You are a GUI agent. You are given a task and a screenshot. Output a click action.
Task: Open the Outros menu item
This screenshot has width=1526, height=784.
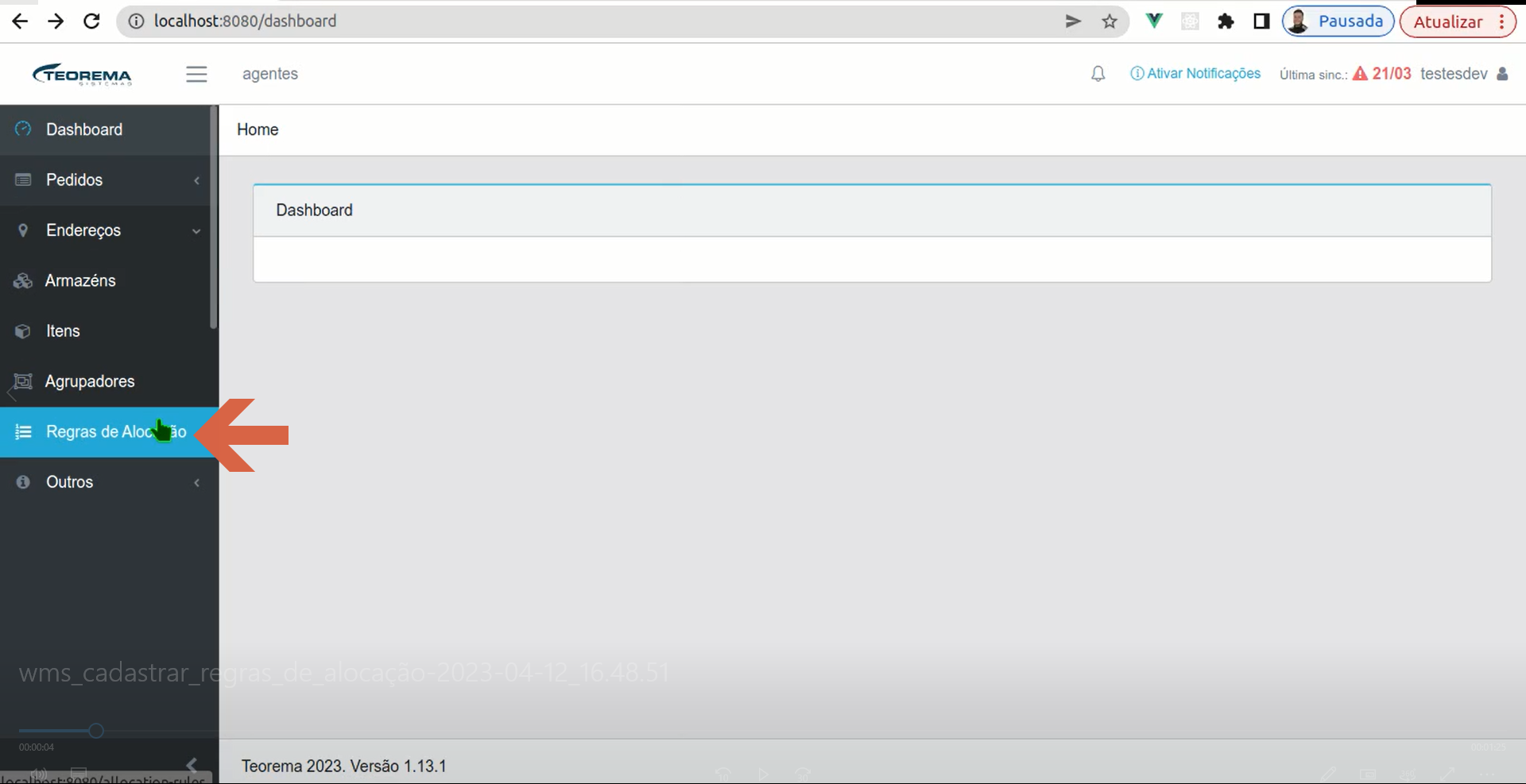[109, 482]
